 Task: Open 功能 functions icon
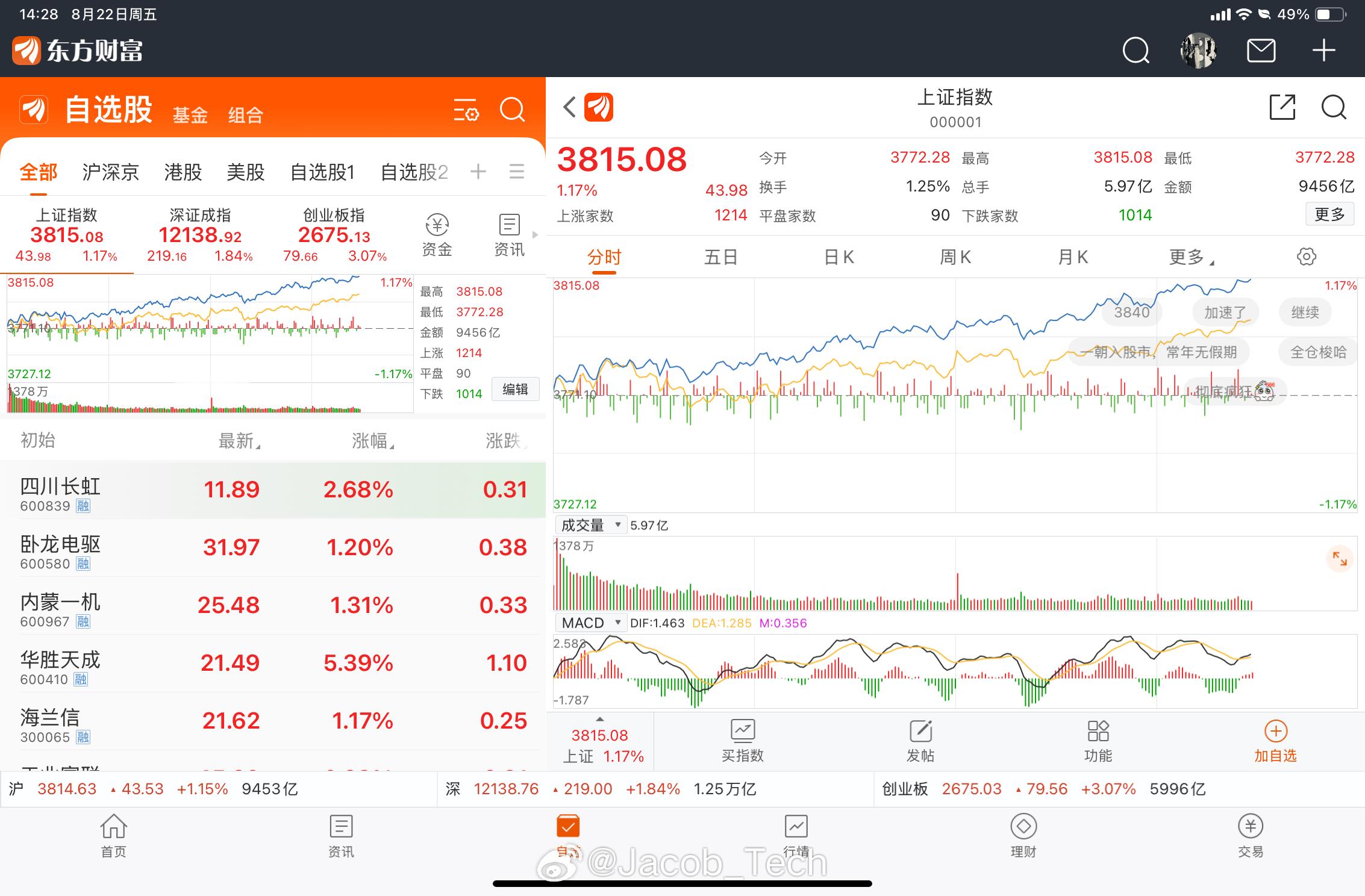point(1098,742)
